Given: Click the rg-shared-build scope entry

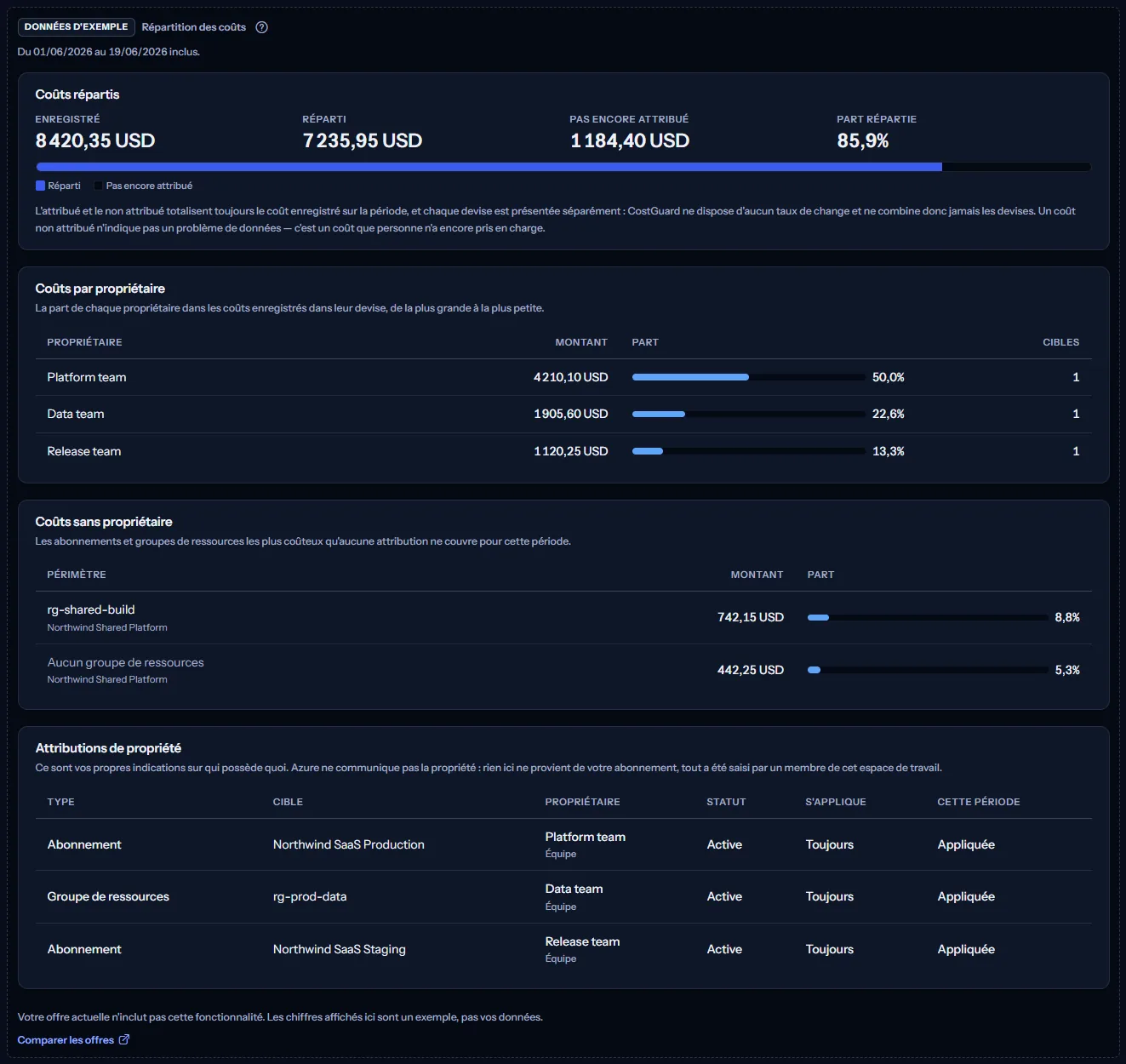Looking at the screenshot, I should [x=91, y=609].
